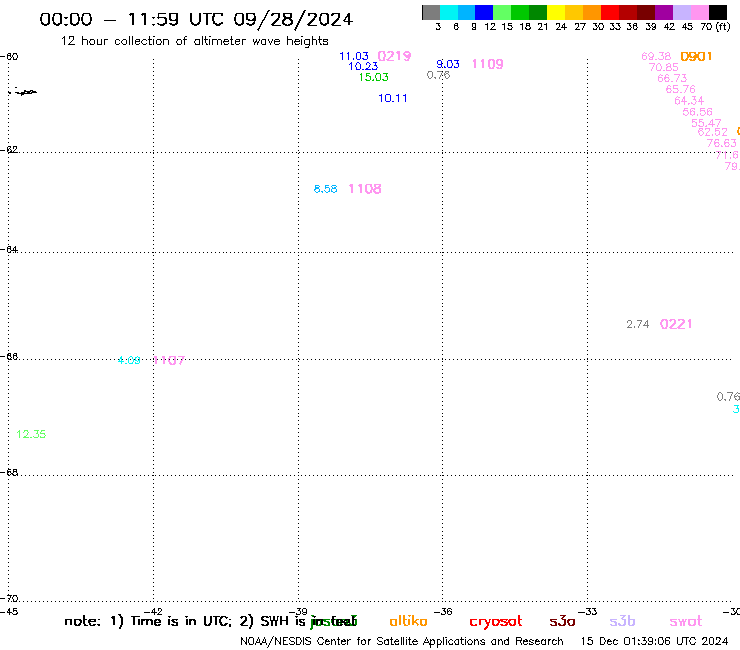Screen dimensions: 740x650
Task: Click the cyan 6 ft color swatch
Action: [449, 12]
